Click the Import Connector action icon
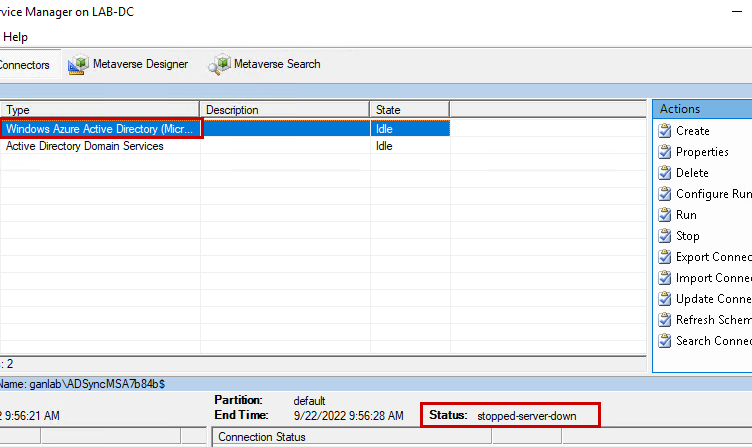 click(665, 278)
